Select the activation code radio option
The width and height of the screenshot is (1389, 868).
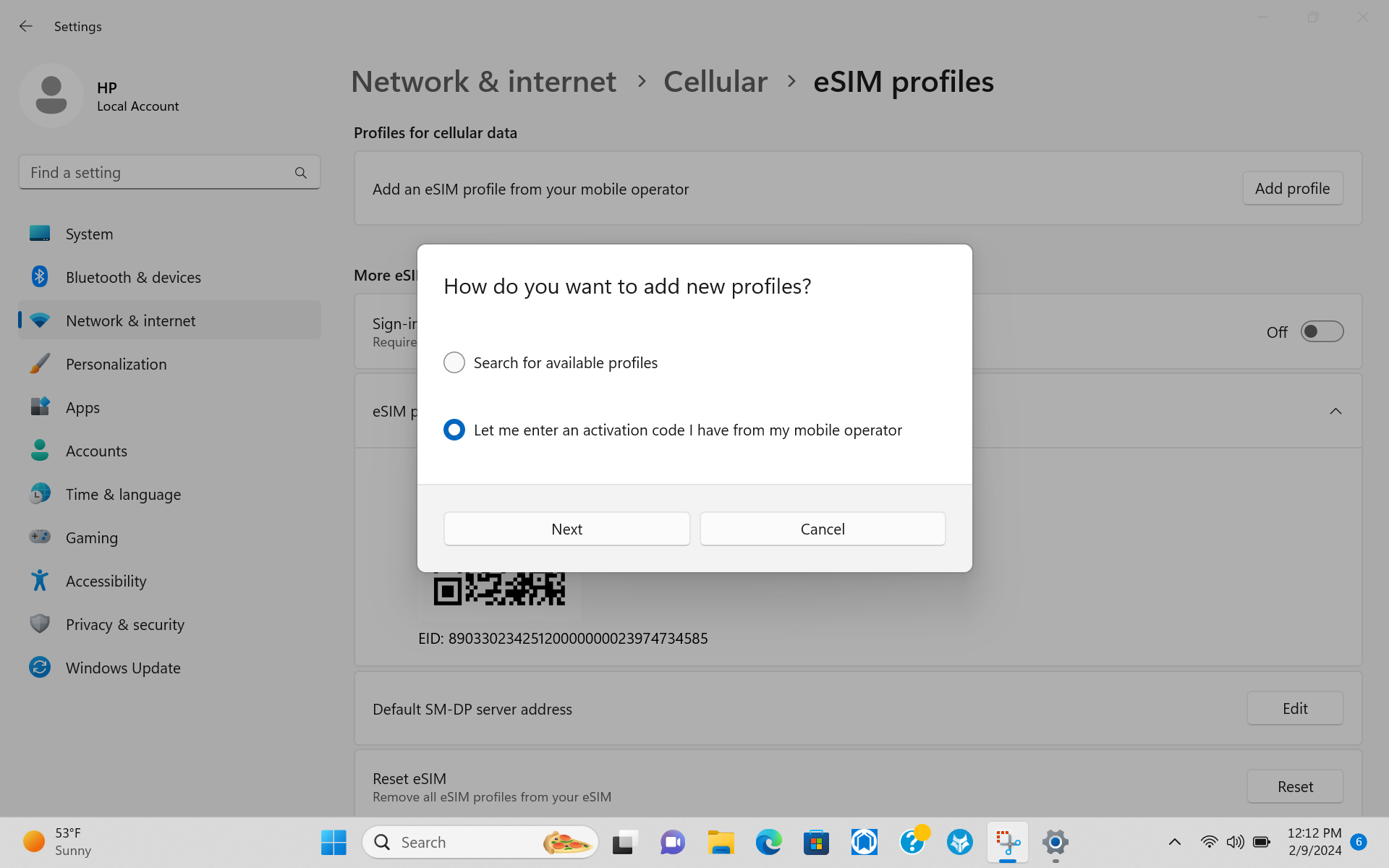(454, 430)
